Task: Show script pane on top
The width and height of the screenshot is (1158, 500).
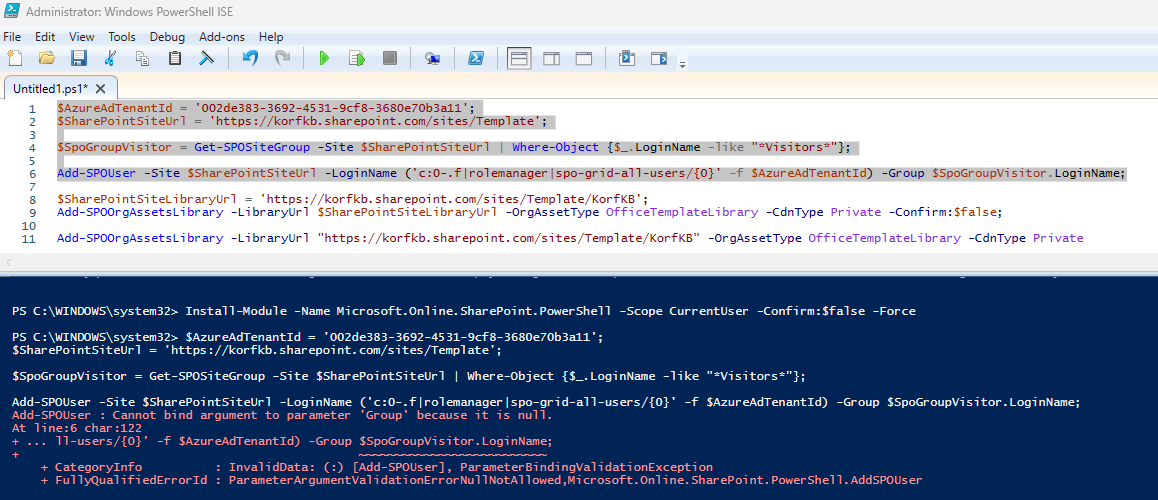Action: pyautogui.click(x=519, y=58)
